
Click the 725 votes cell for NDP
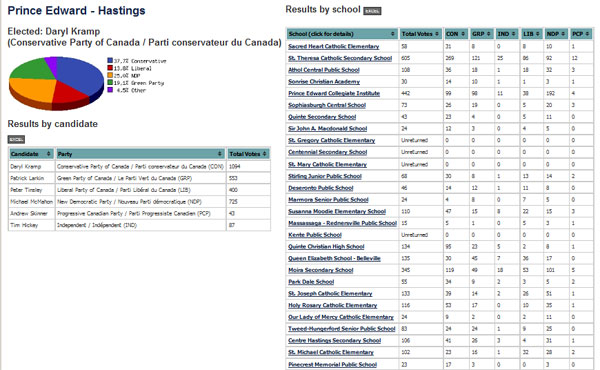click(x=248, y=202)
